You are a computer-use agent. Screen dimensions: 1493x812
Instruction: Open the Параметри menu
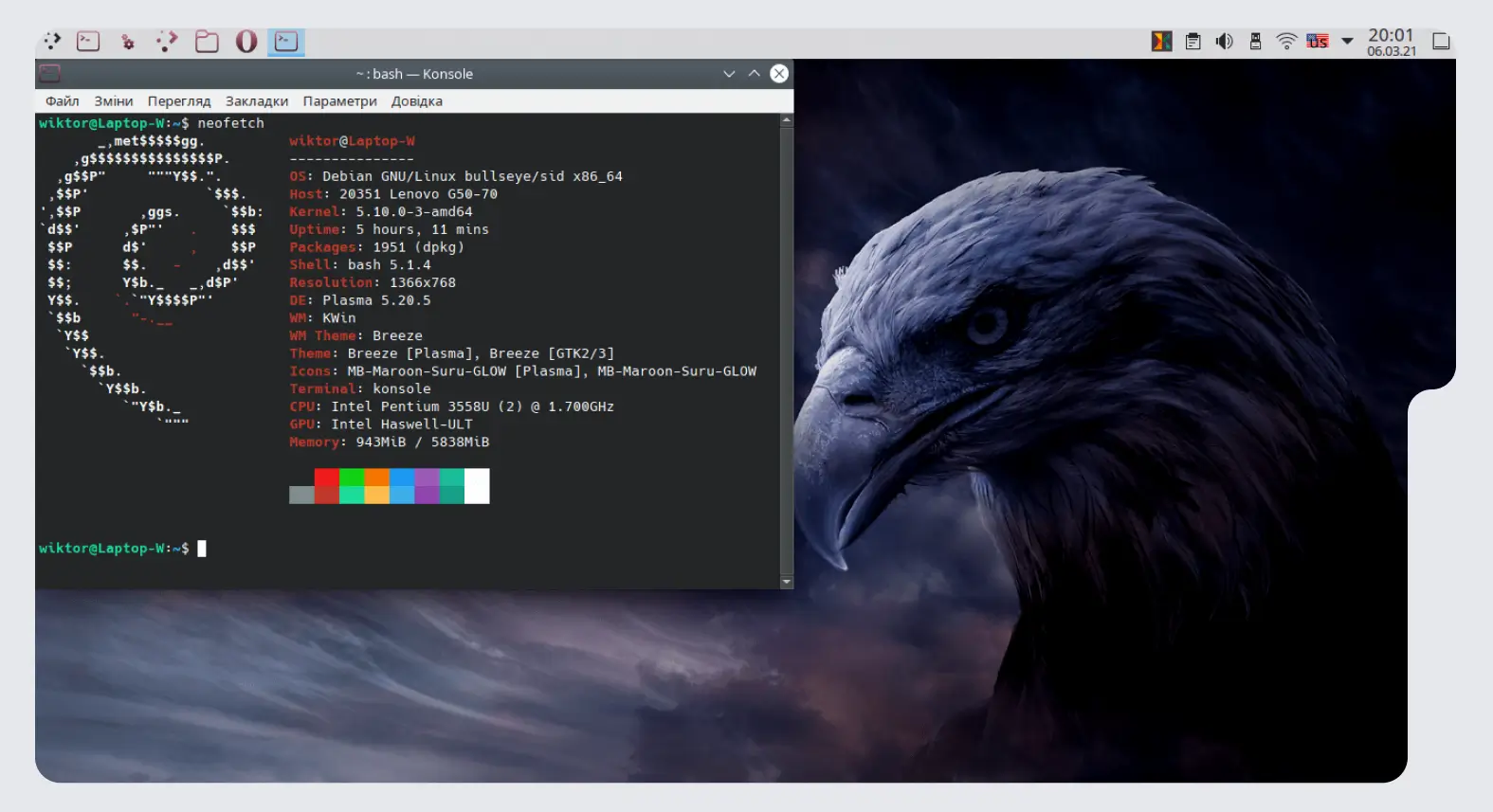pos(339,101)
